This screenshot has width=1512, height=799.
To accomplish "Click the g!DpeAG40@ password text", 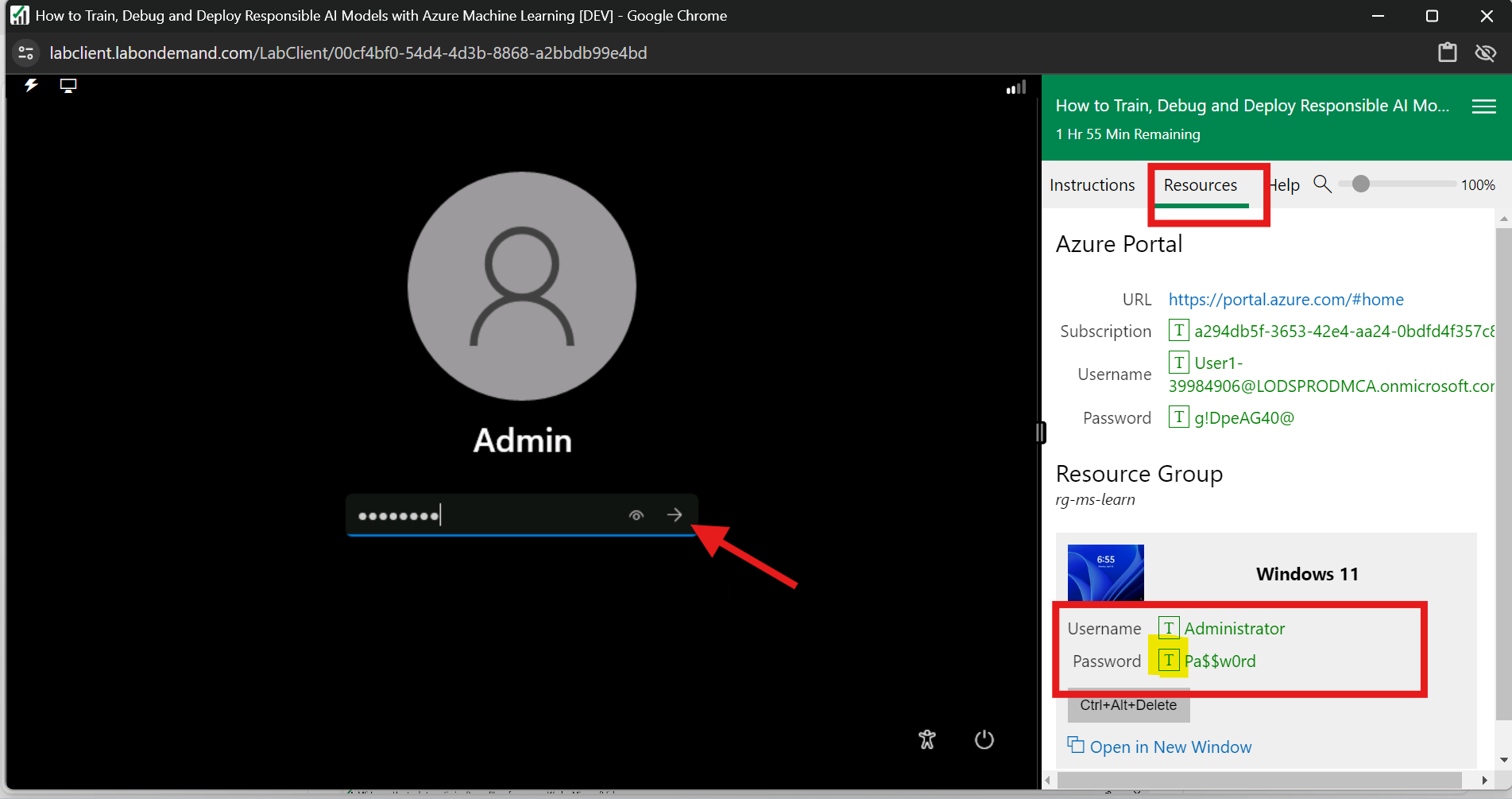I will [x=1244, y=418].
